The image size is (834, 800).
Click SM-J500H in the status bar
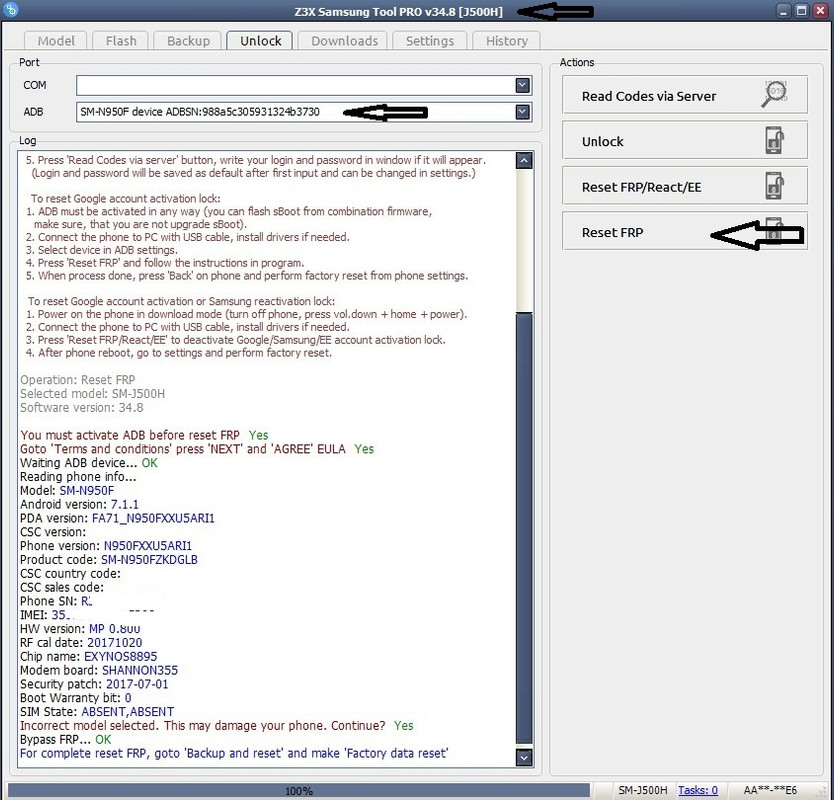pos(643,790)
